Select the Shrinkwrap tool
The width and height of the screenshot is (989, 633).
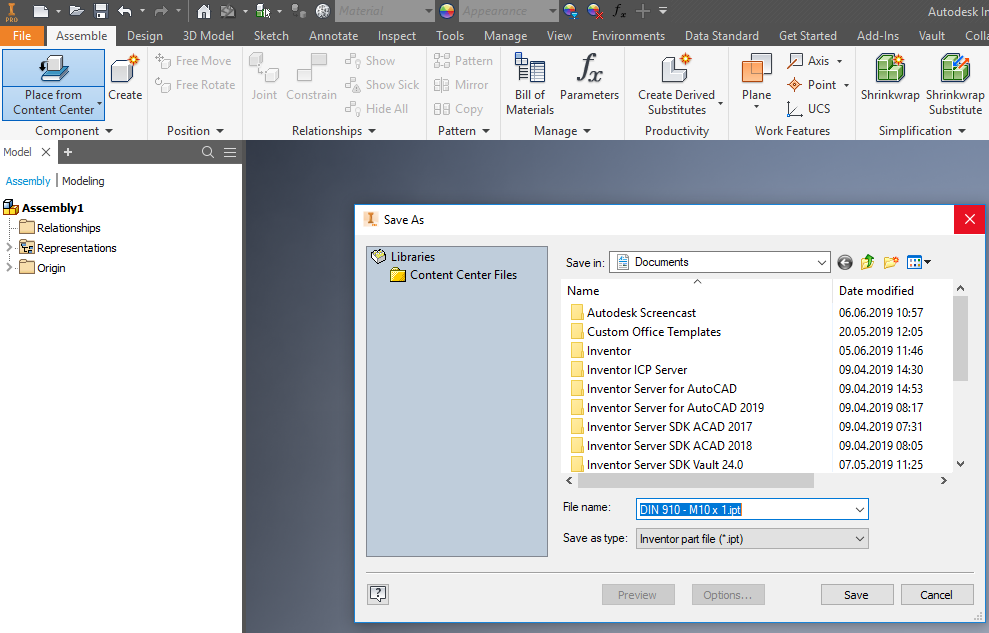[890, 80]
